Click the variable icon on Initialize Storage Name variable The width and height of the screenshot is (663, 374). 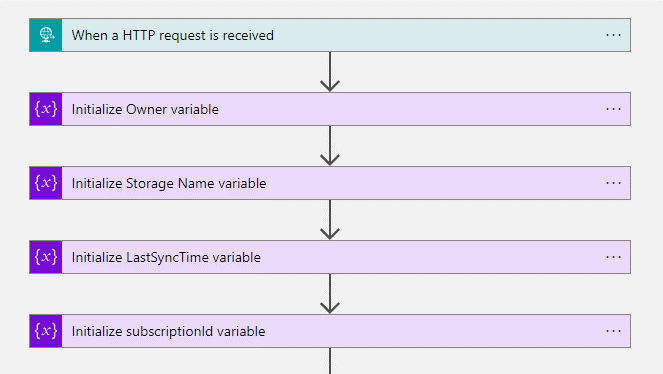point(46,183)
